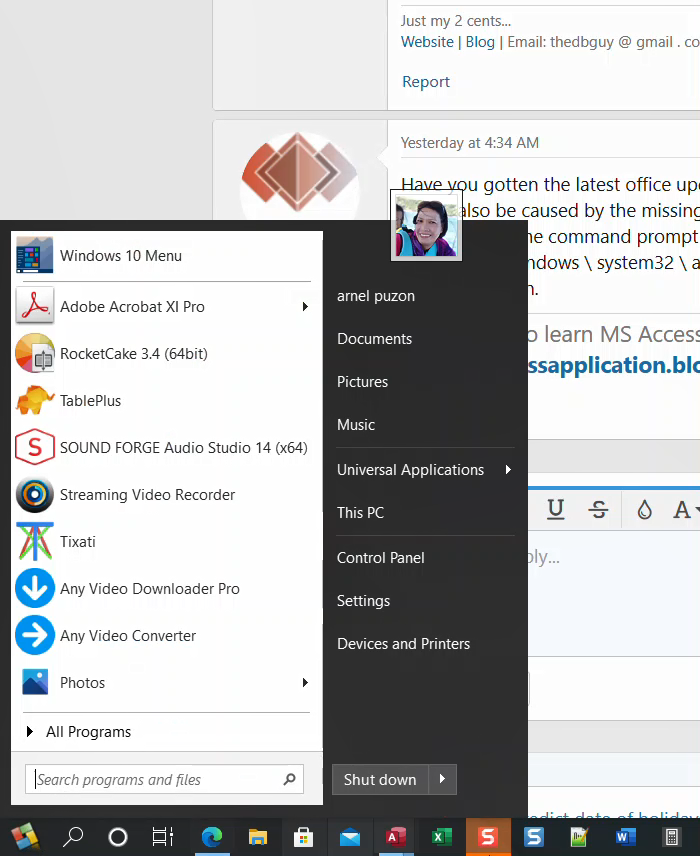Launch Tixati icon
The width and height of the screenshot is (700, 856).
35,541
